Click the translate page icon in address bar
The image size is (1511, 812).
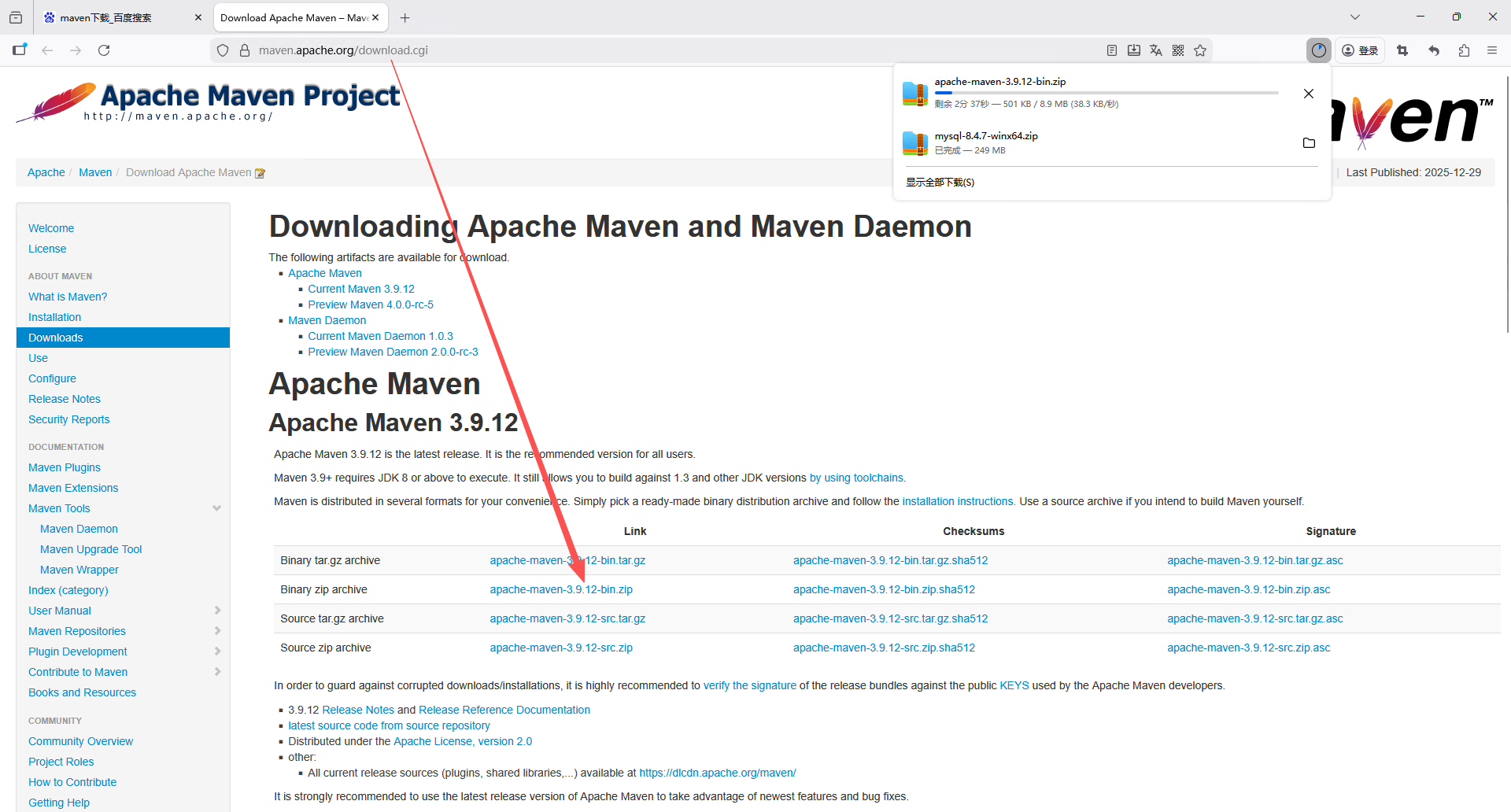click(x=1155, y=50)
